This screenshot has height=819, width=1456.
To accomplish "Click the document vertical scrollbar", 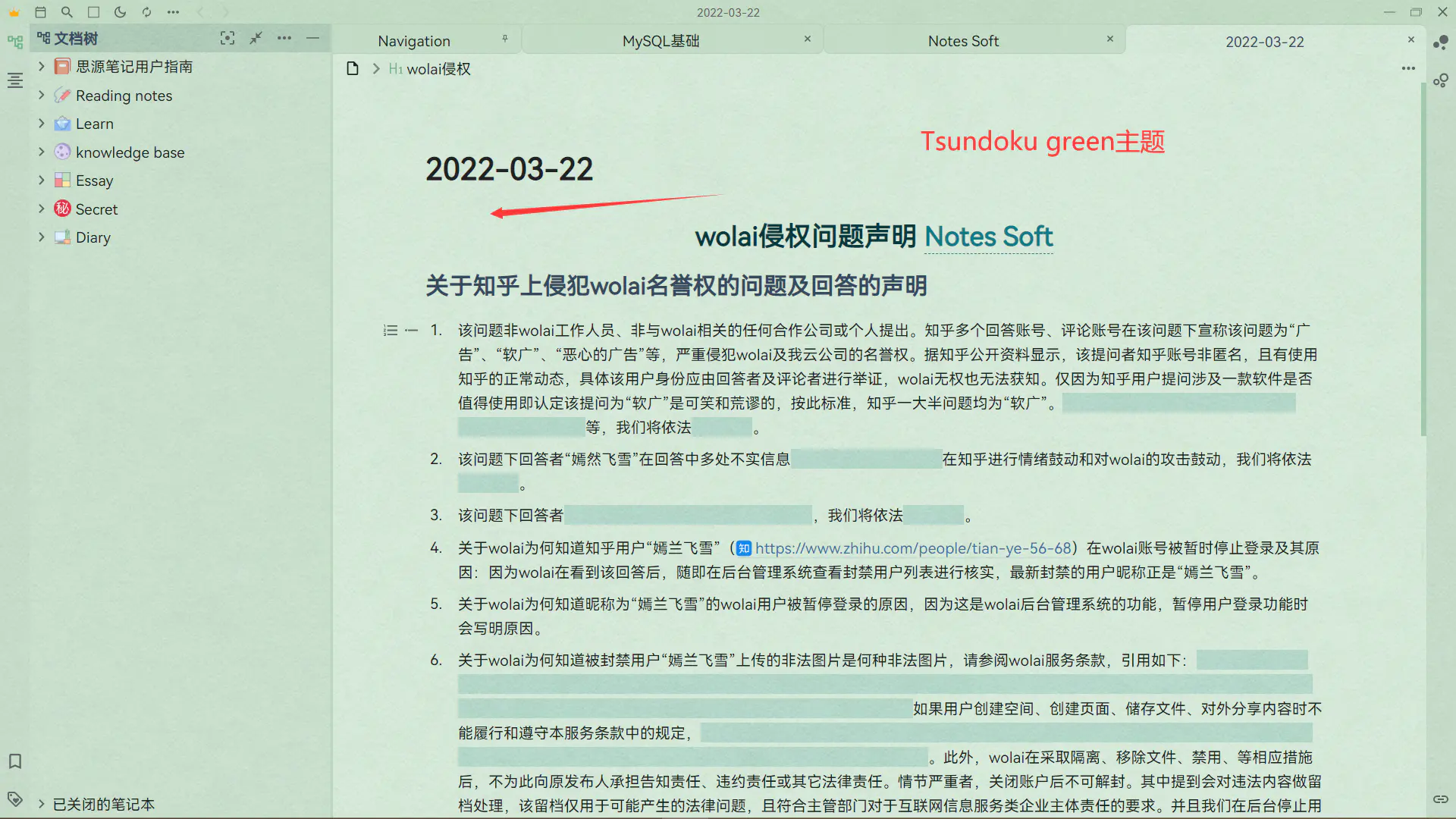I will pos(1423,258).
